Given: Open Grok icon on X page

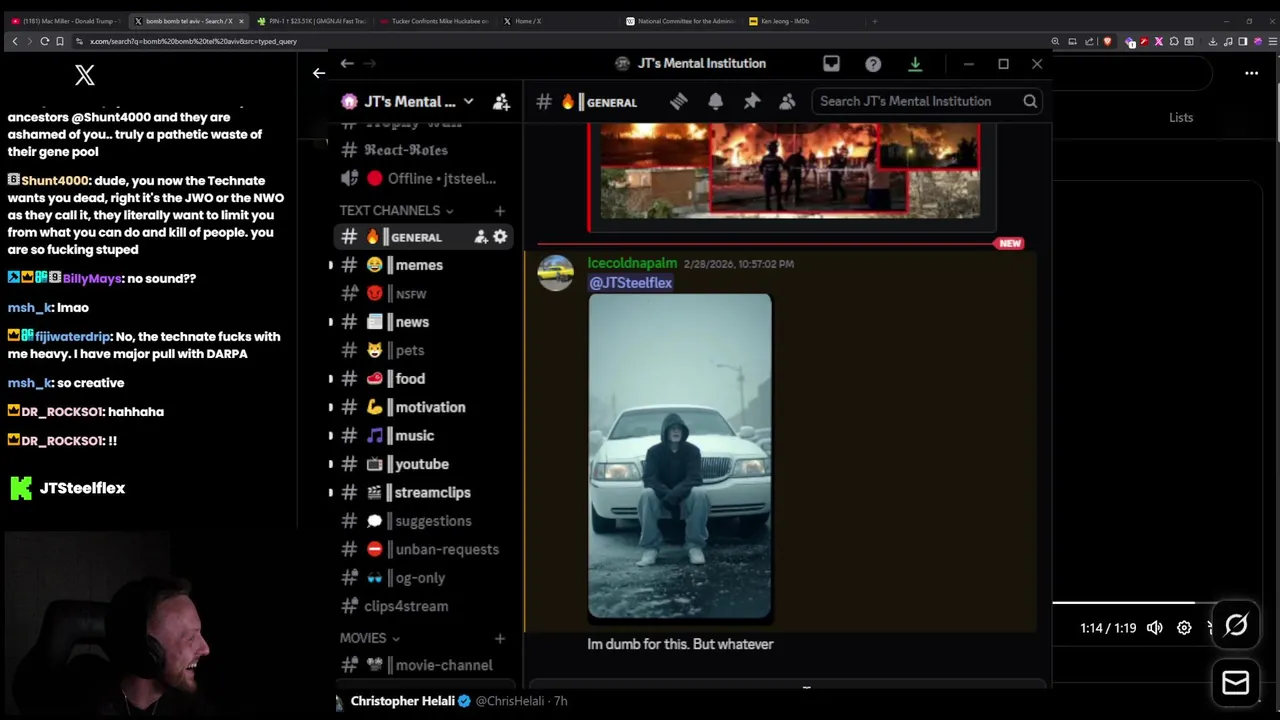Looking at the screenshot, I should (x=1236, y=625).
